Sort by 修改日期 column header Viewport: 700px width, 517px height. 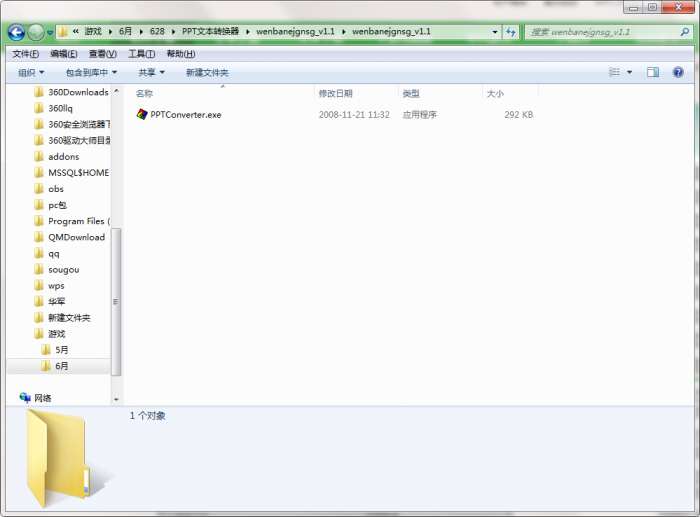(336, 94)
